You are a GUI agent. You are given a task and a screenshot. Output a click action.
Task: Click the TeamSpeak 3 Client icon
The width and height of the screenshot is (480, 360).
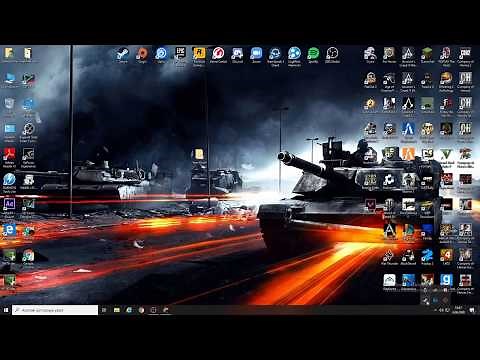tap(275, 53)
